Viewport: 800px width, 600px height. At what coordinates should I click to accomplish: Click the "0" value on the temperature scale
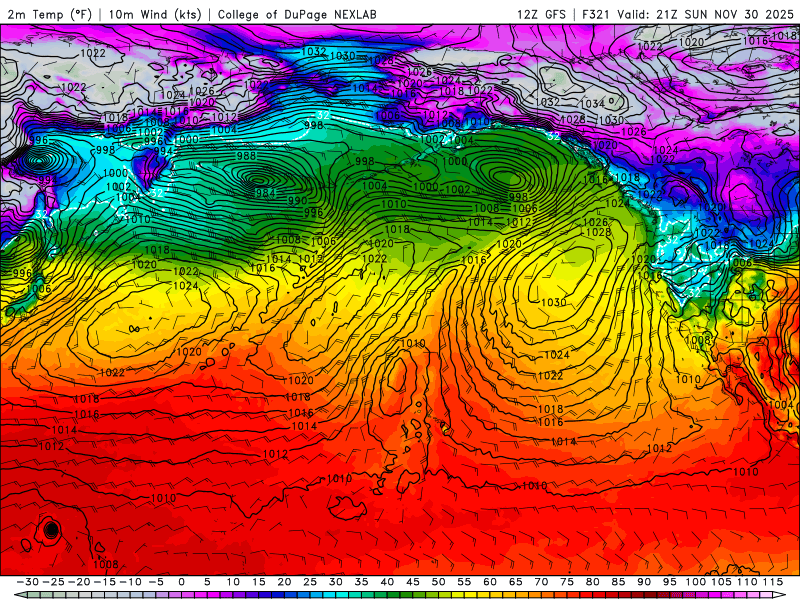pyautogui.click(x=182, y=582)
